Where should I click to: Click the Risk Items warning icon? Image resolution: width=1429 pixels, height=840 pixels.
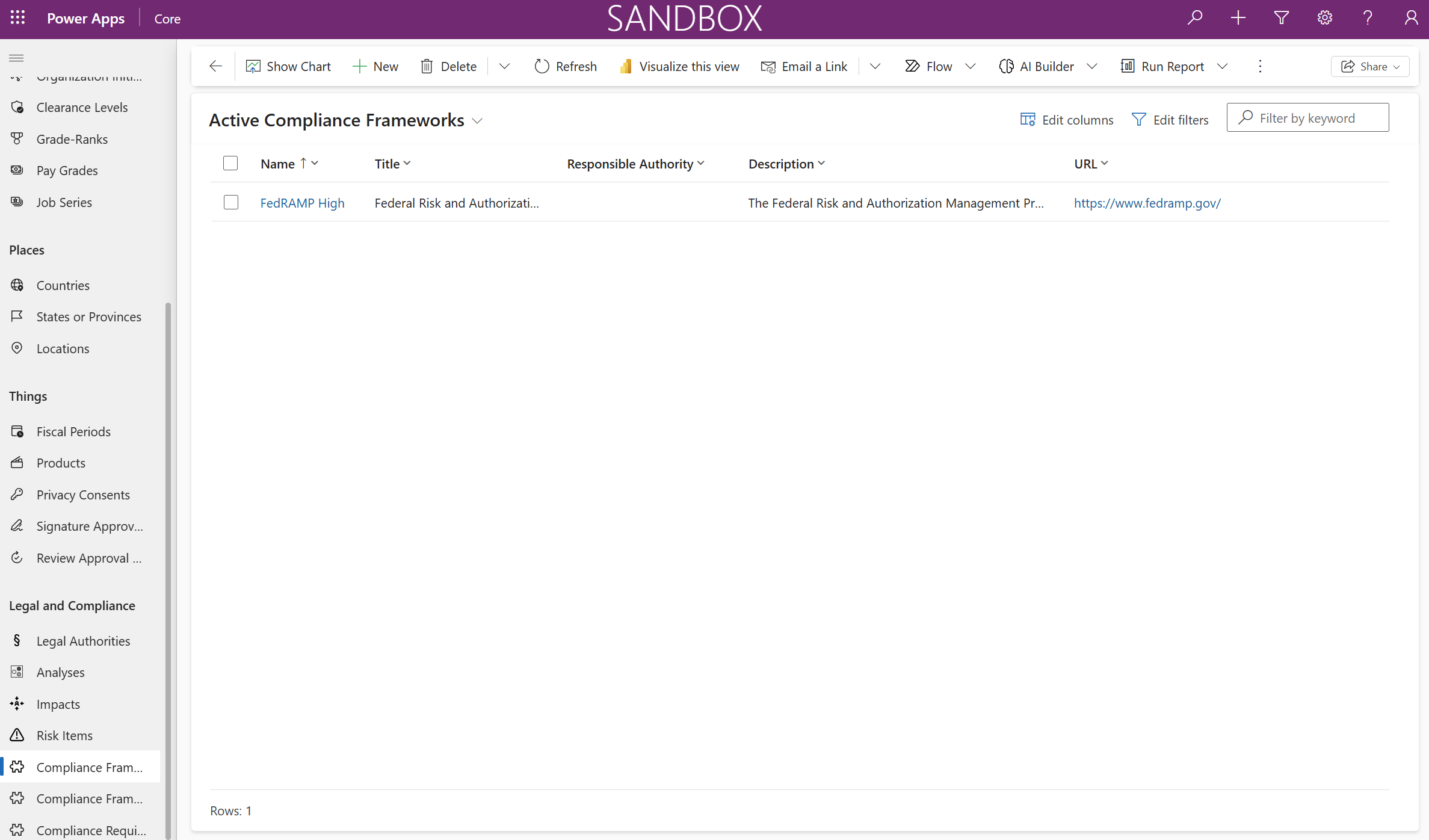[17, 735]
